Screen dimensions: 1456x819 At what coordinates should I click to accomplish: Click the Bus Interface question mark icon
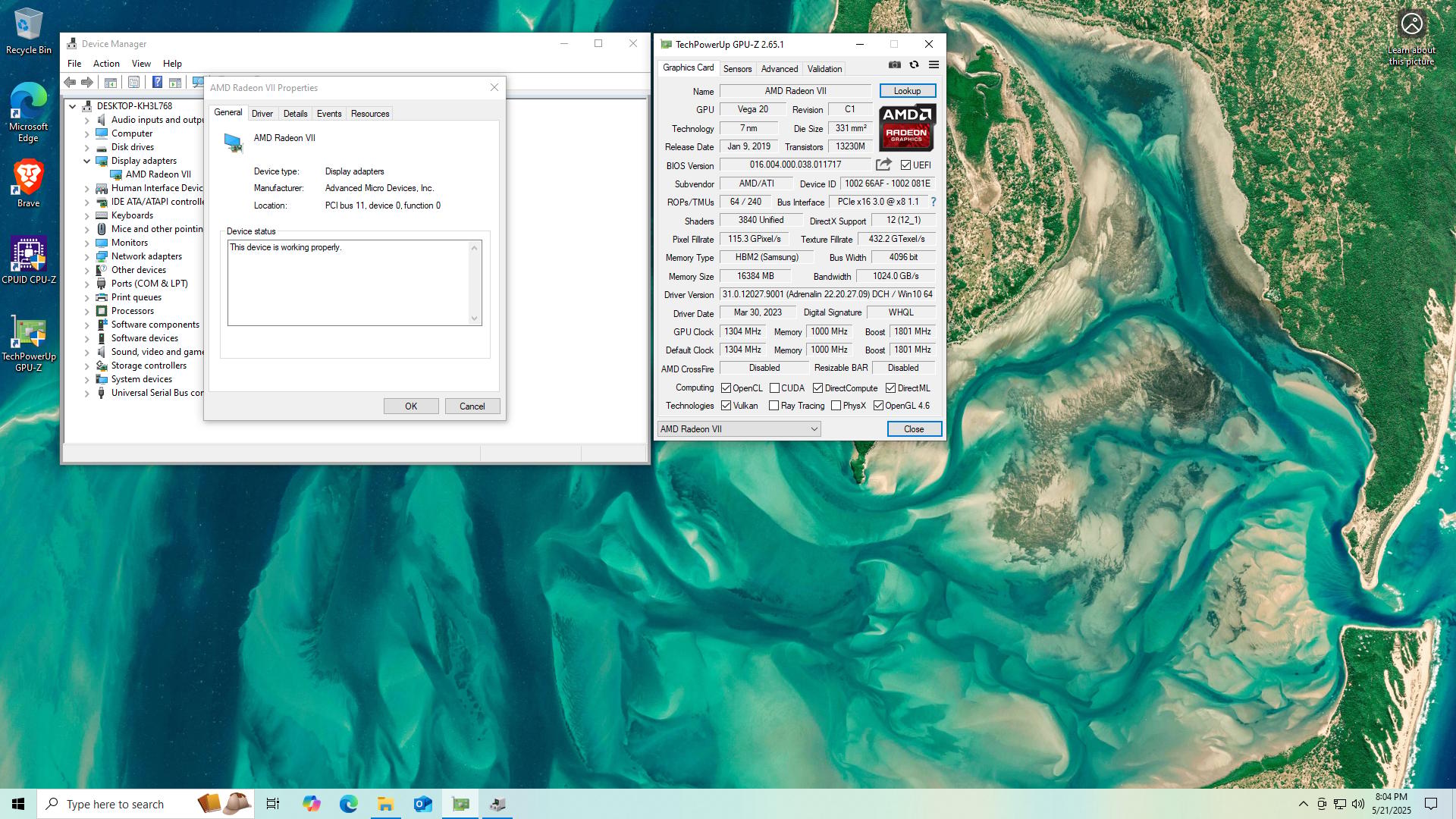click(934, 202)
